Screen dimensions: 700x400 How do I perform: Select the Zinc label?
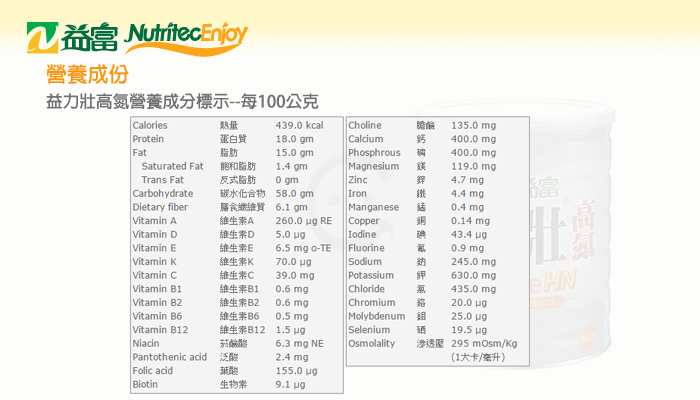pos(358,180)
